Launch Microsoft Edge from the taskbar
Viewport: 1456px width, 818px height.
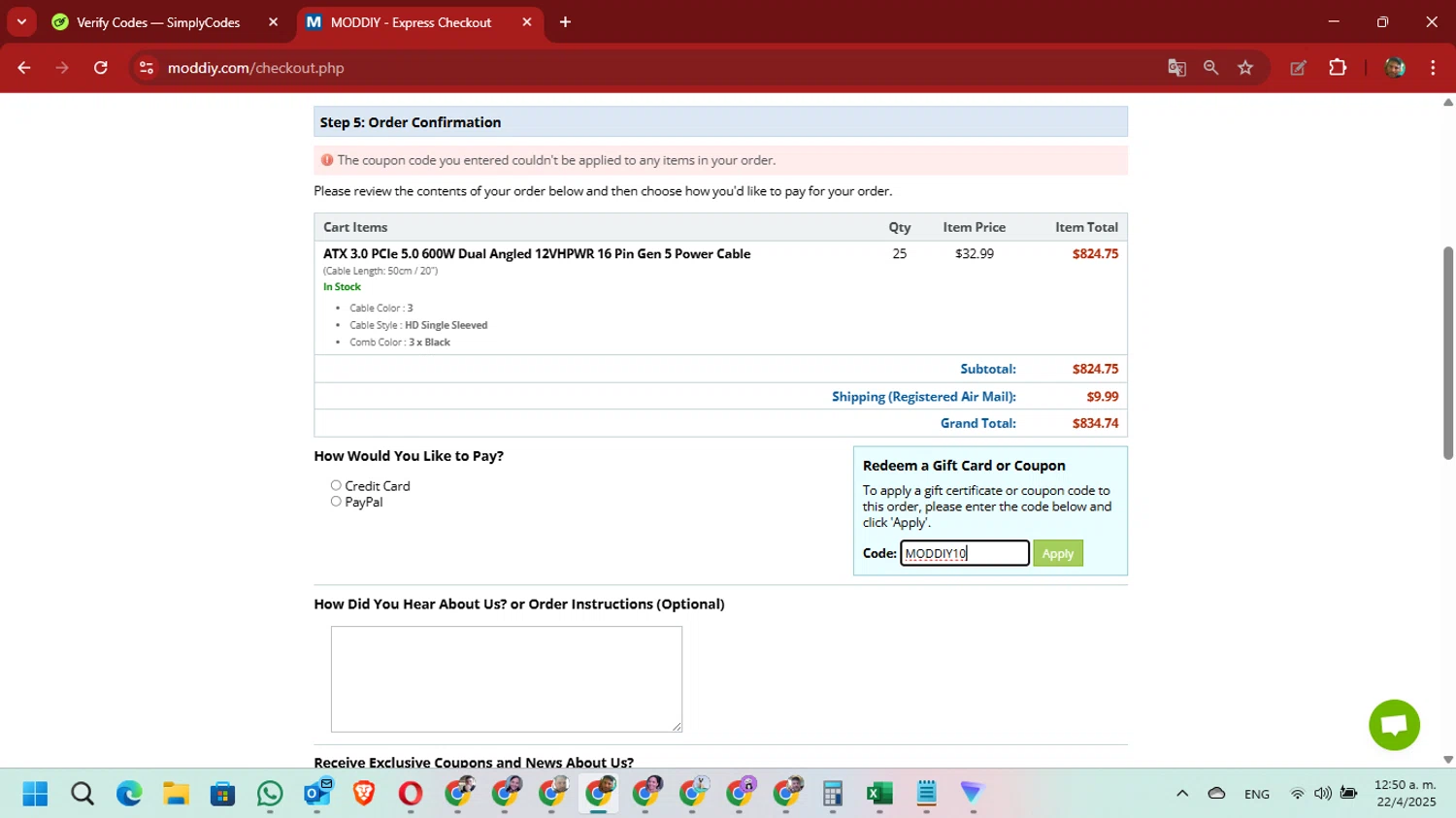pyautogui.click(x=129, y=794)
